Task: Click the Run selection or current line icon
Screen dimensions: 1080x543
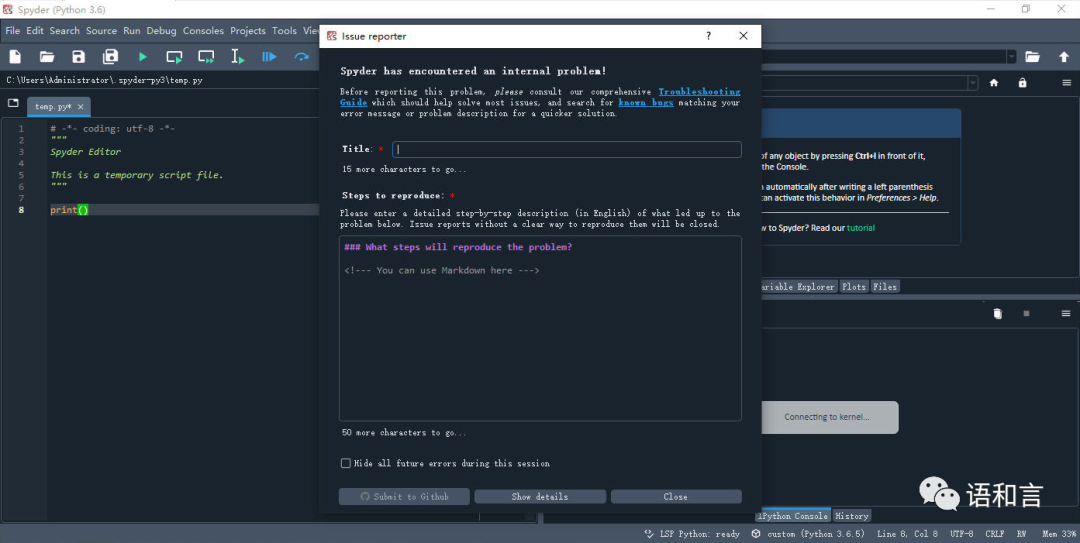Action: point(238,57)
